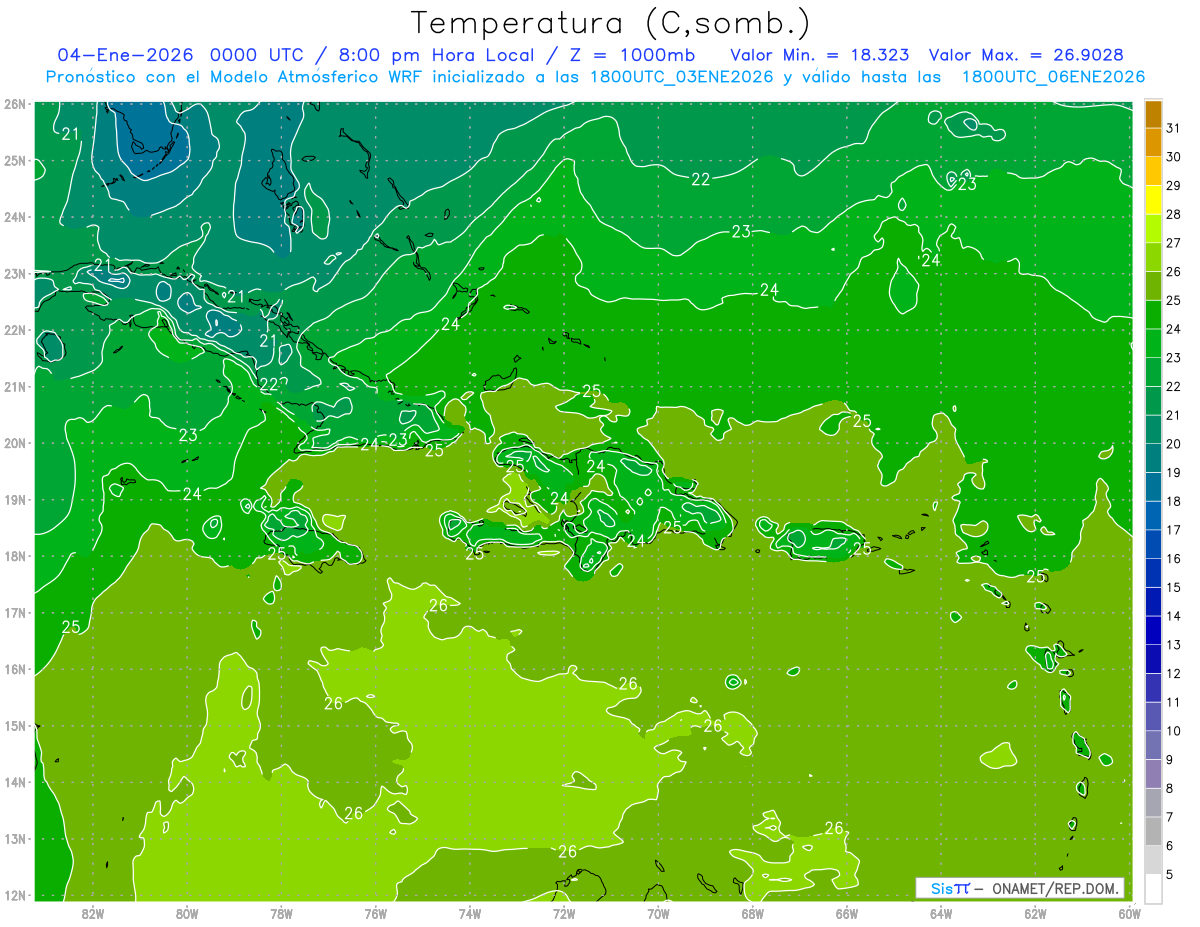
Task: Click the color scale label '10'
Action: (1174, 731)
